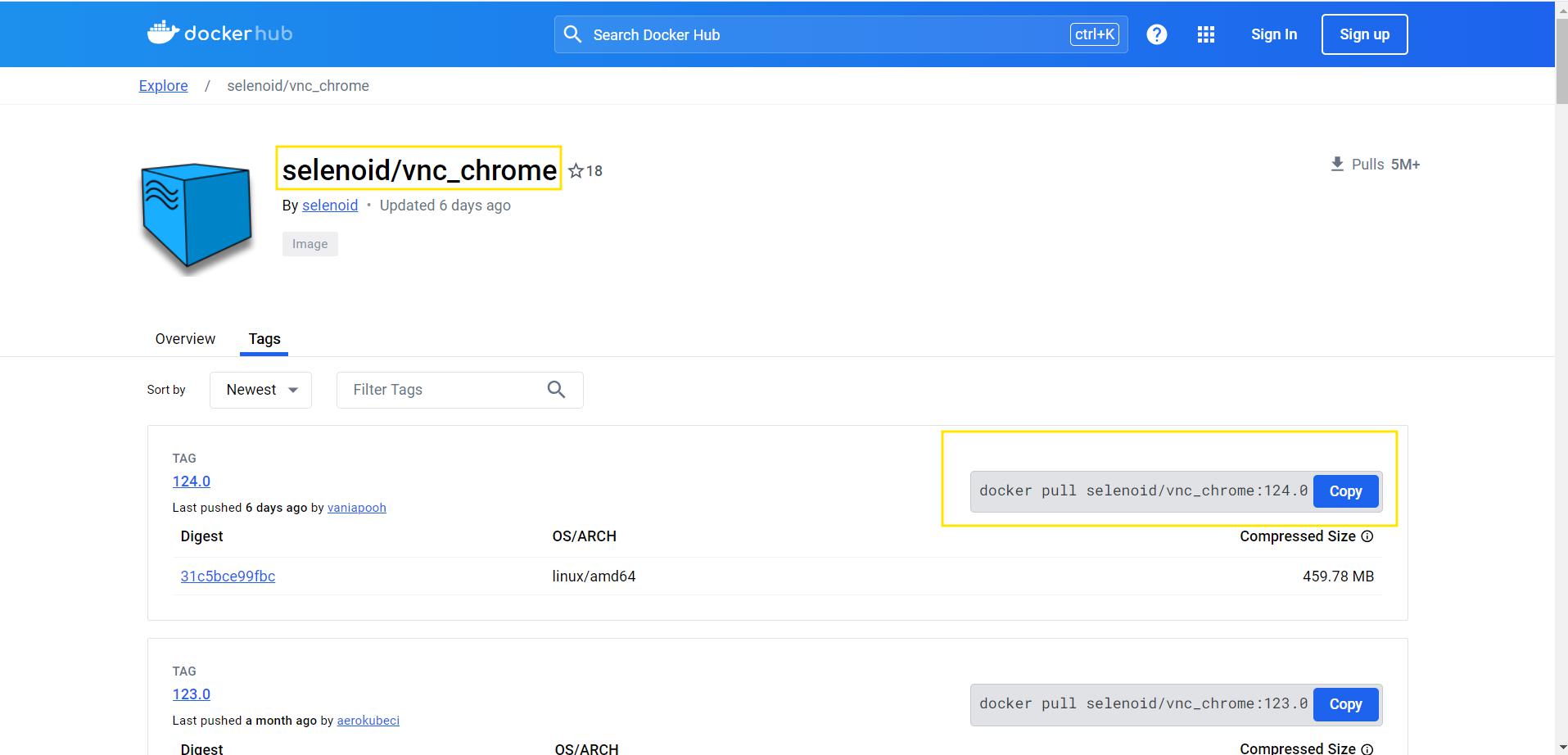
Task: Click the Image category badge
Action: [x=310, y=244]
